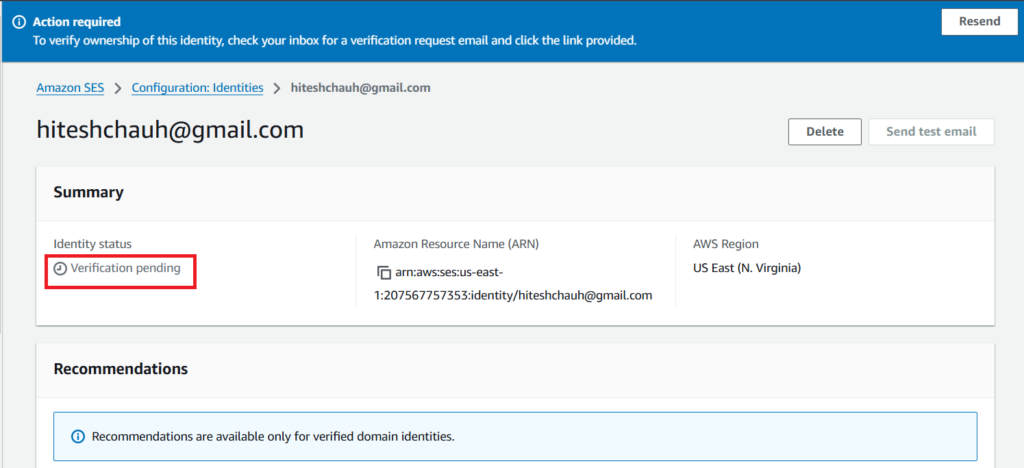Screen dimensions: 1024x468
Task: Delete the hiteshchauh@gmail.com identity
Action: point(825,132)
